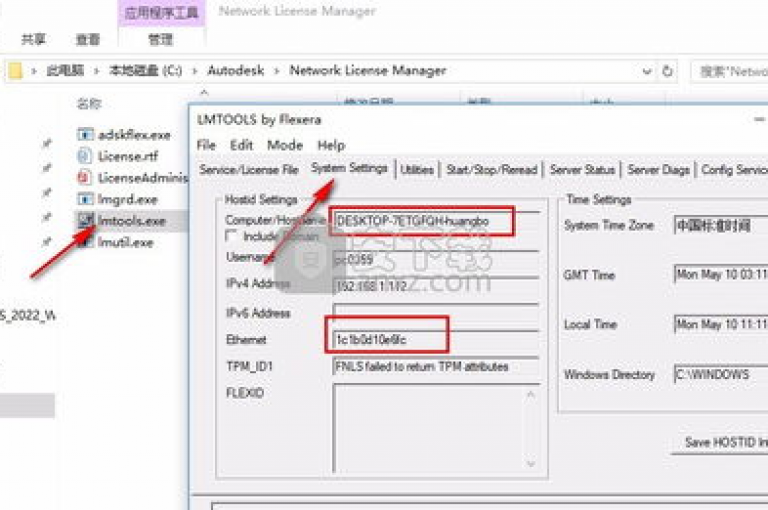Click the empty IPv6 Address field
Viewport: 768px width, 510px height.
point(436,313)
